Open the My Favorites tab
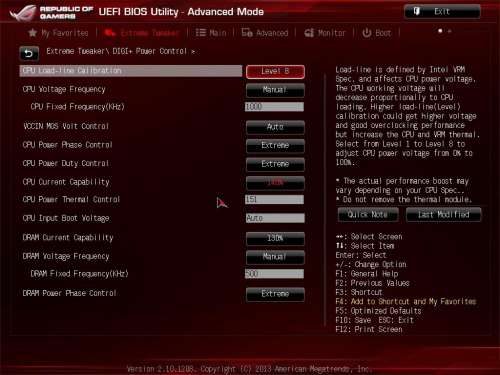The width and height of the screenshot is (500, 375). tap(59, 33)
